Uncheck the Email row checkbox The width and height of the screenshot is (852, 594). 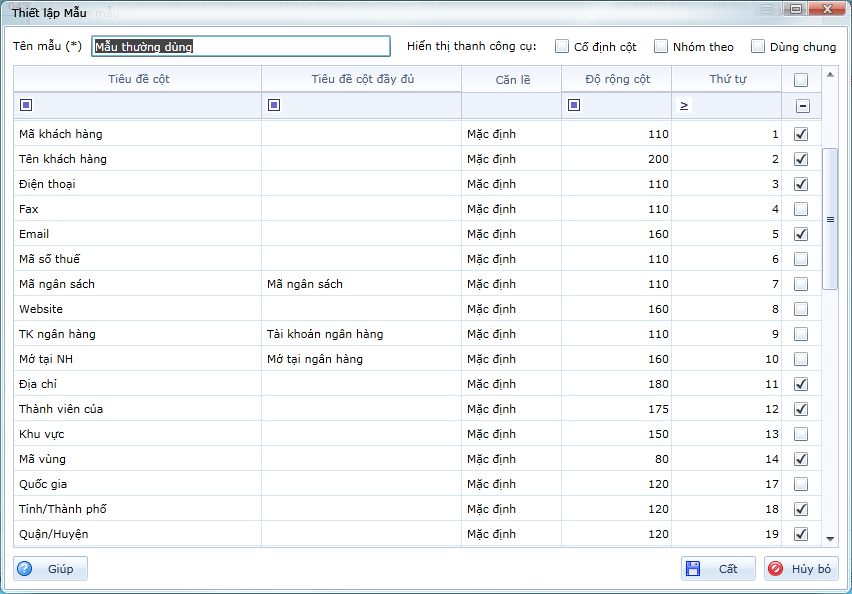click(x=801, y=234)
